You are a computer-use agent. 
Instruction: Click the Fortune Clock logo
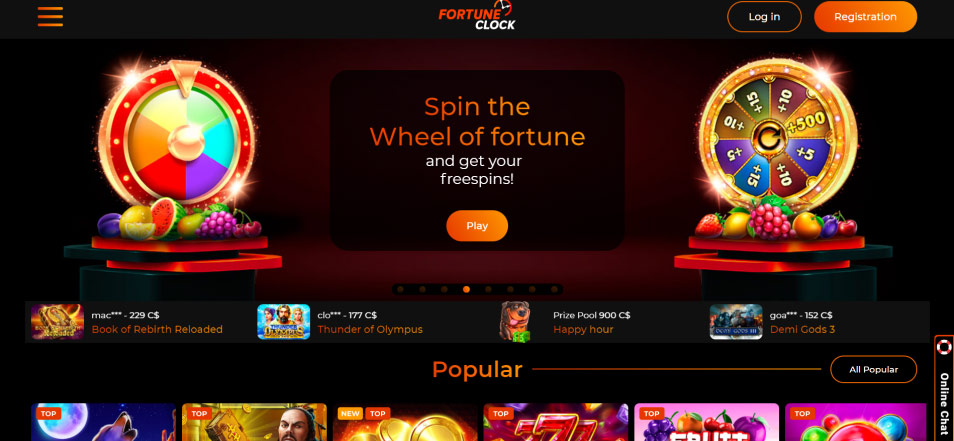476,16
